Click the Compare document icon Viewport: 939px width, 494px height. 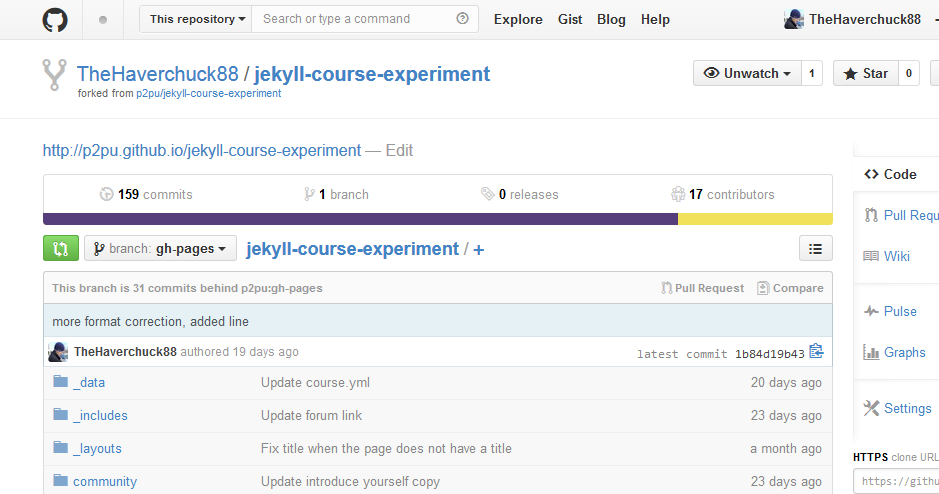point(763,288)
